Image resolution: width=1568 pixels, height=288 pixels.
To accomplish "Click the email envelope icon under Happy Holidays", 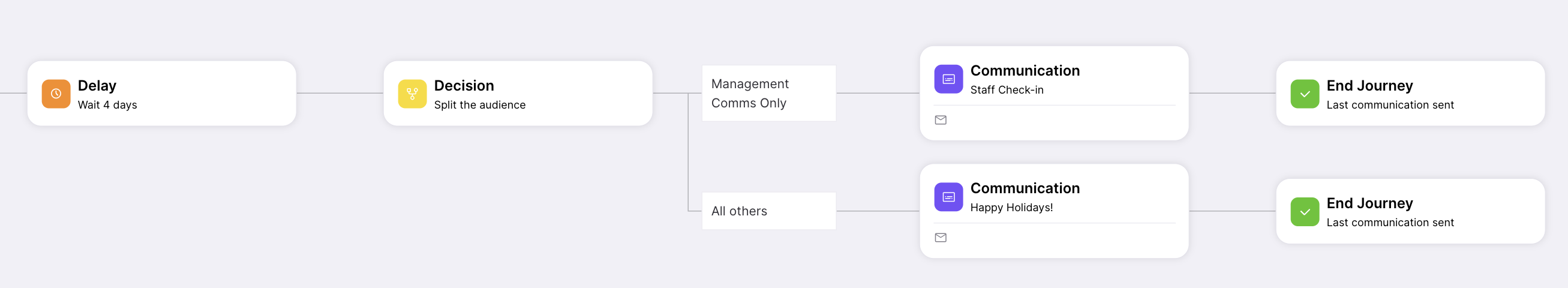I will [x=941, y=238].
